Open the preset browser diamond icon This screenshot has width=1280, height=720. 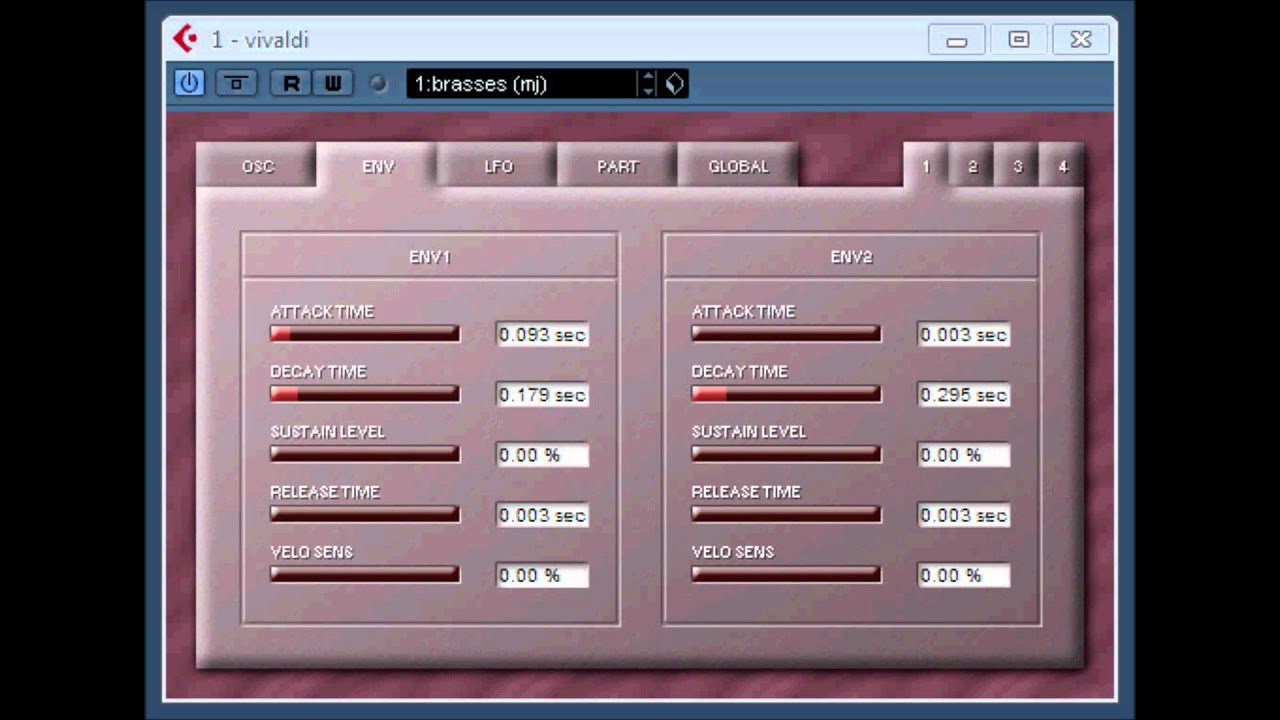(675, 84)
